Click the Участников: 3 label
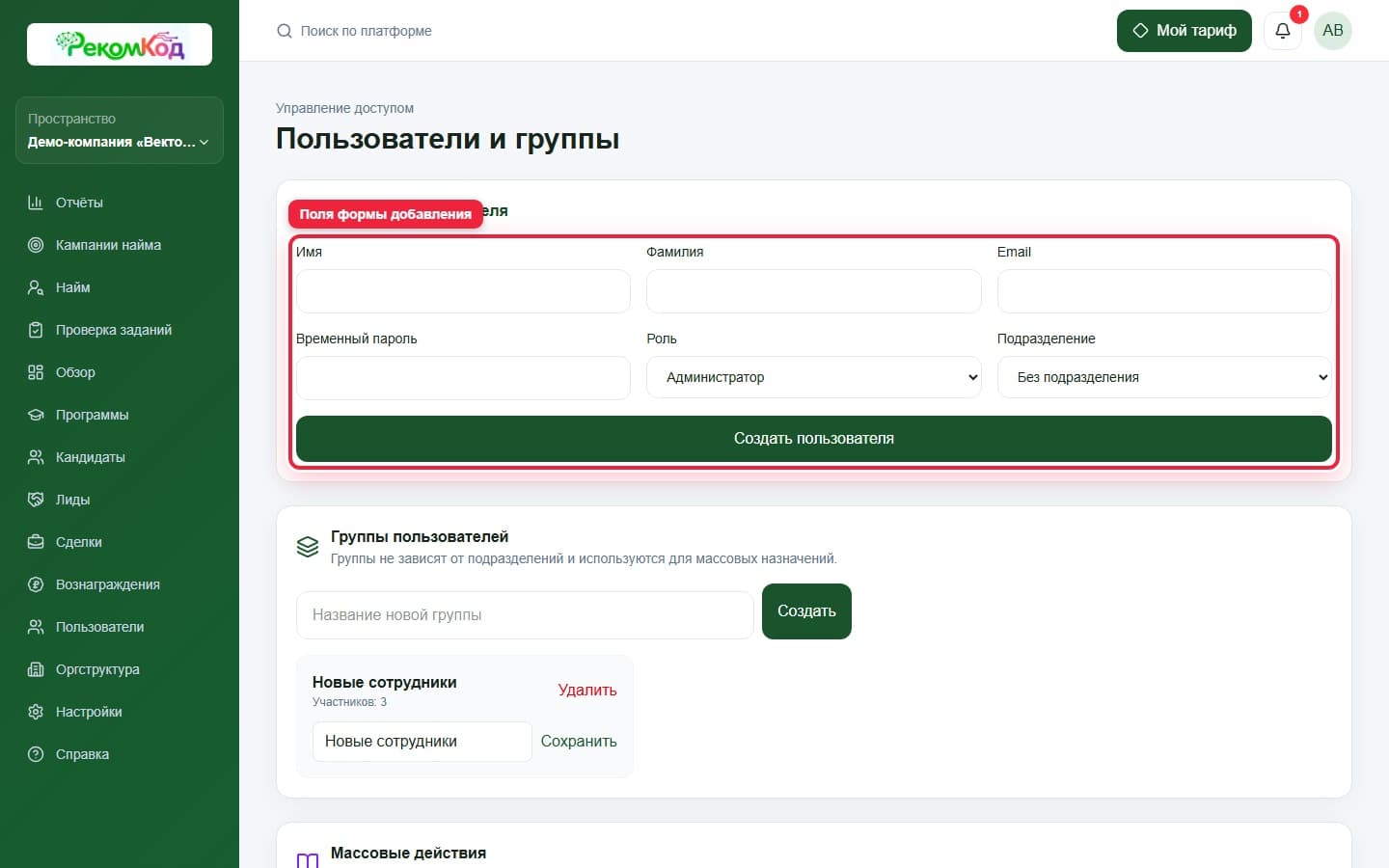The image size is (1389, 868). 349,702
